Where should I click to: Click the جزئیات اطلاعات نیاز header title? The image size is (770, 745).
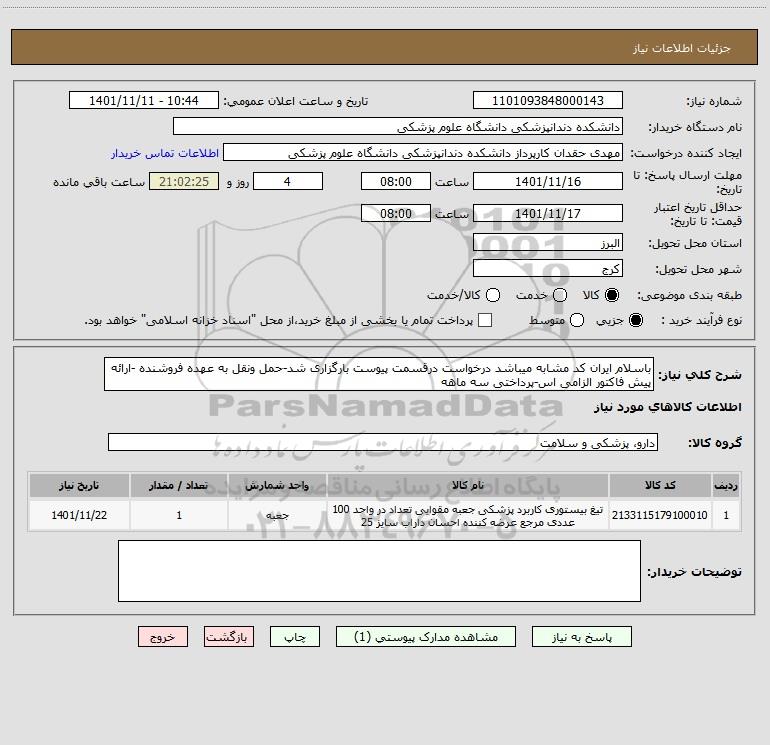click(x=681, y=48)
